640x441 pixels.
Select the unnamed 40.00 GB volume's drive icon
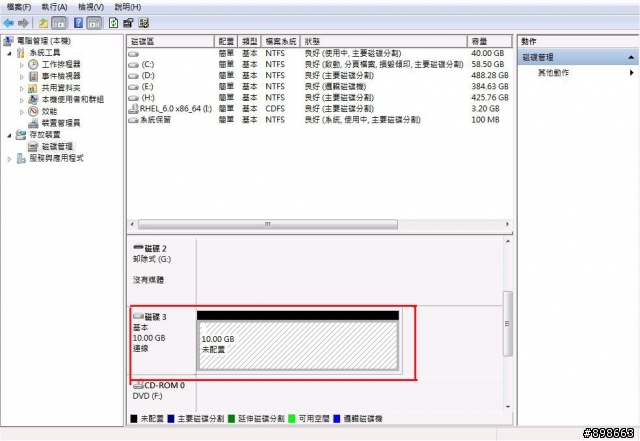133,54
